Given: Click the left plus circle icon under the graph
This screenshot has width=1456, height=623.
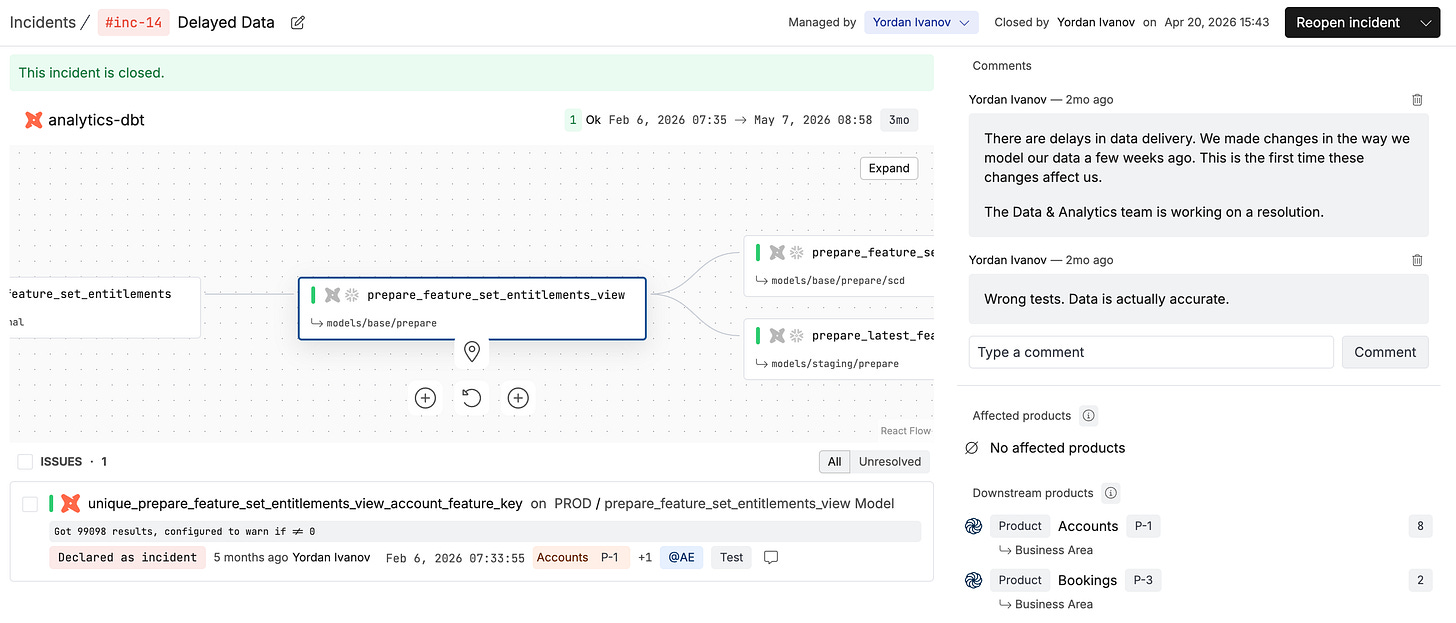Looking at the screenshot, I should pyautogui.click(x=425, y=398).
